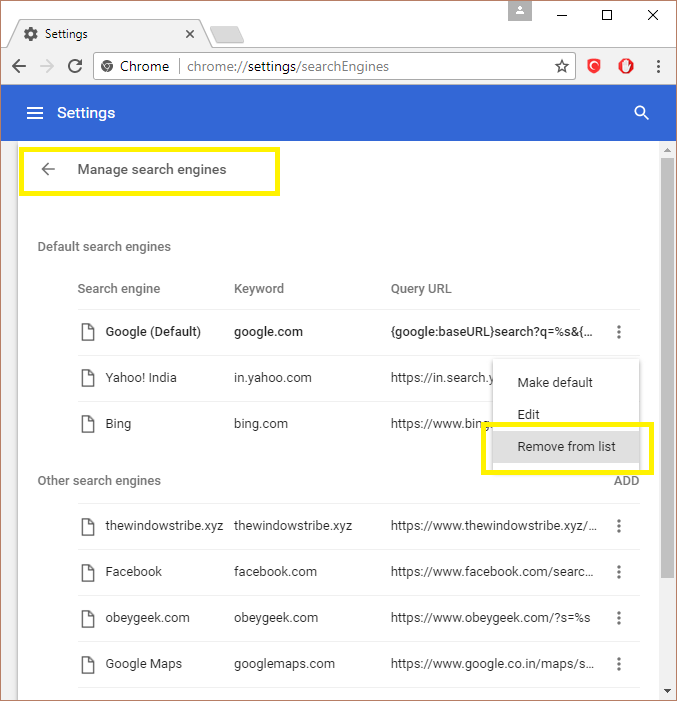Click the Default search engines heading
The width and height of the screenshot is (677, 701).
(104, 247)
